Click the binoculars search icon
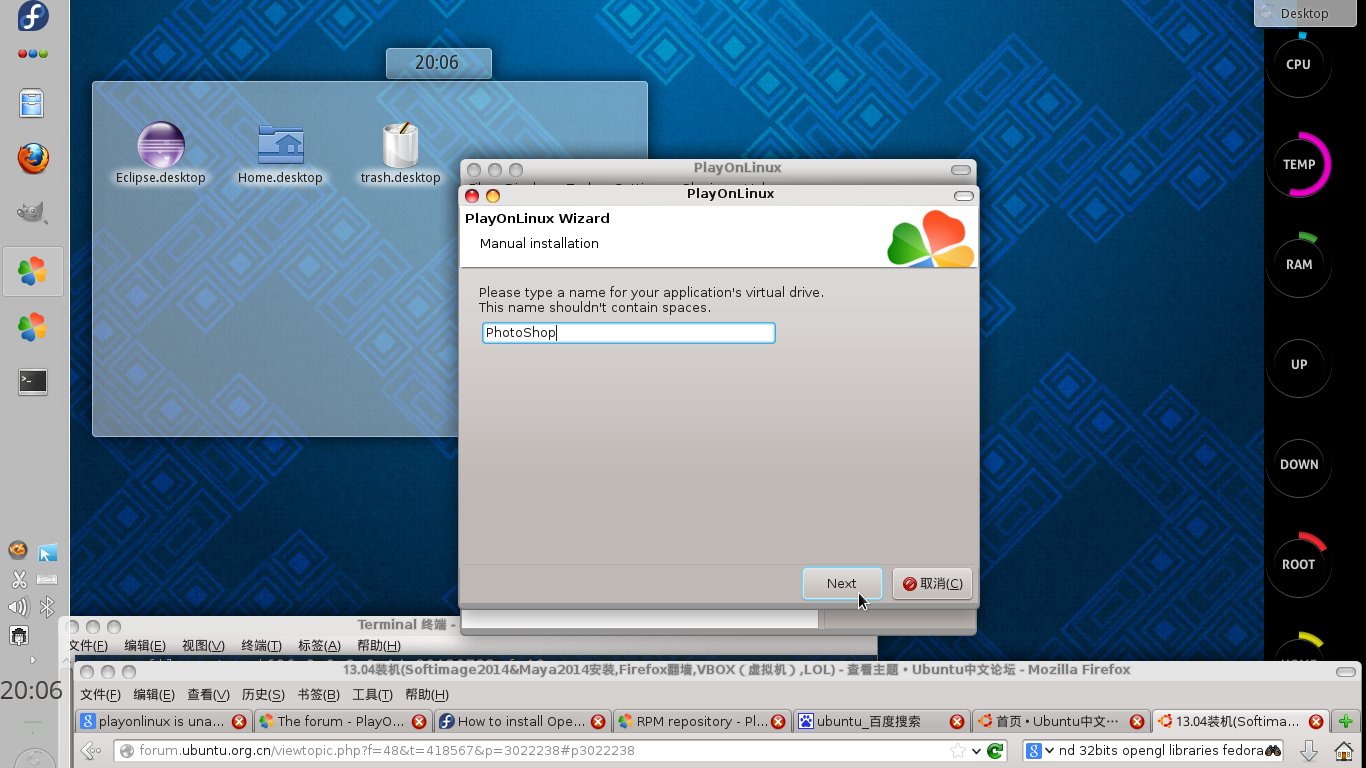 click(1273, 750)
